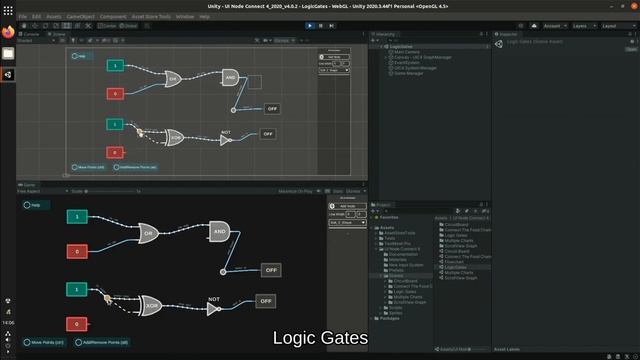The height and width of the screenshot is (360, 640).
Task: Open the Account dropdown
Action: click(x=555, y=26)
